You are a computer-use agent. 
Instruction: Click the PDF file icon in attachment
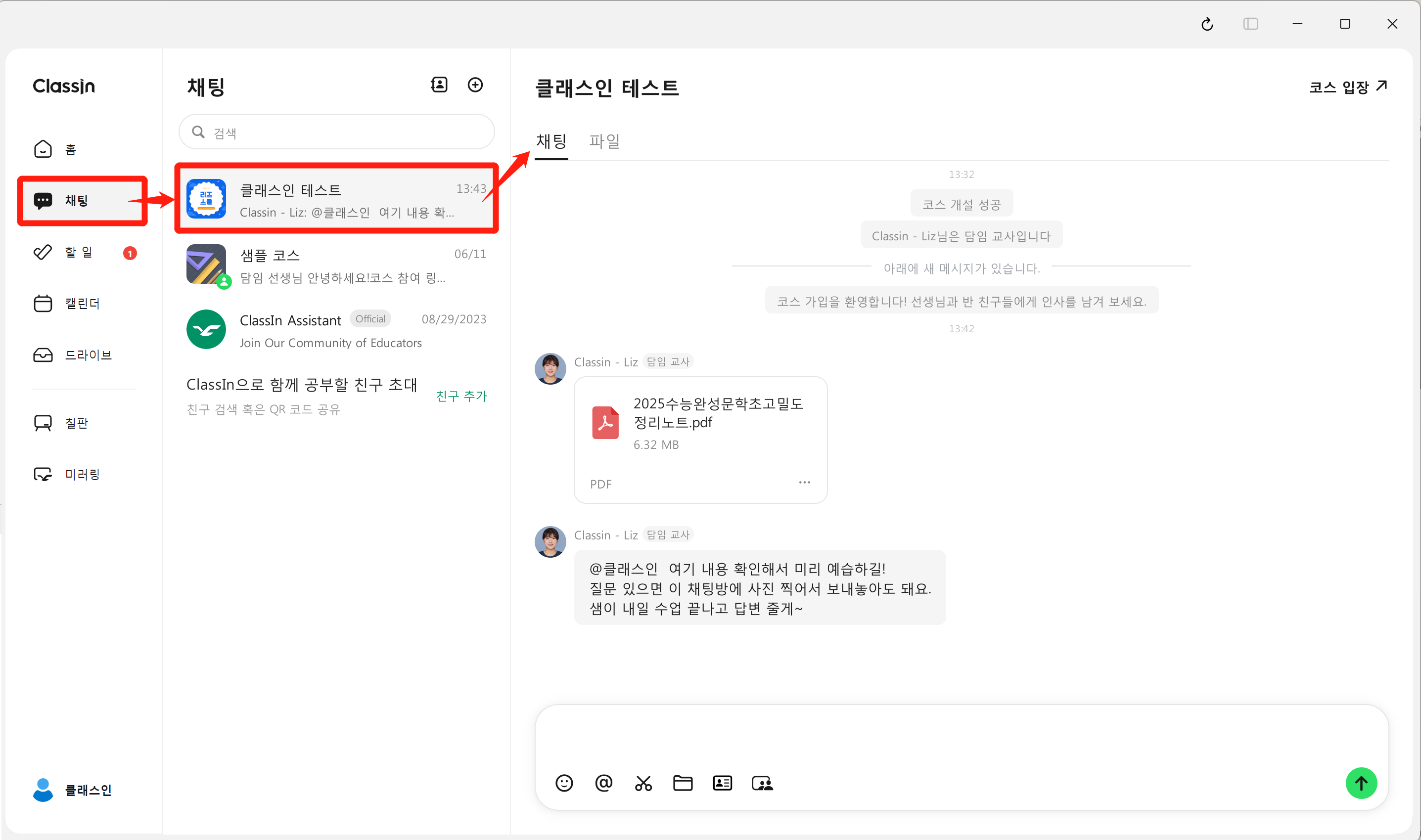[605, 422]
